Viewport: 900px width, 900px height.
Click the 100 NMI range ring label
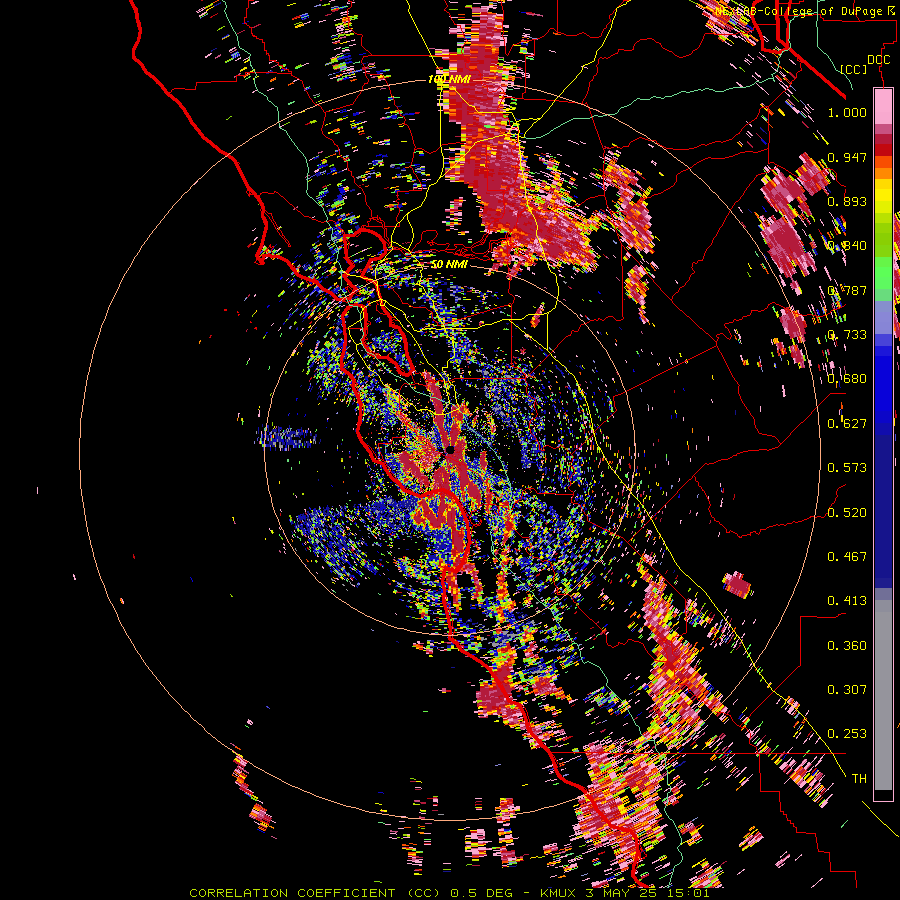tap(449, 79)
